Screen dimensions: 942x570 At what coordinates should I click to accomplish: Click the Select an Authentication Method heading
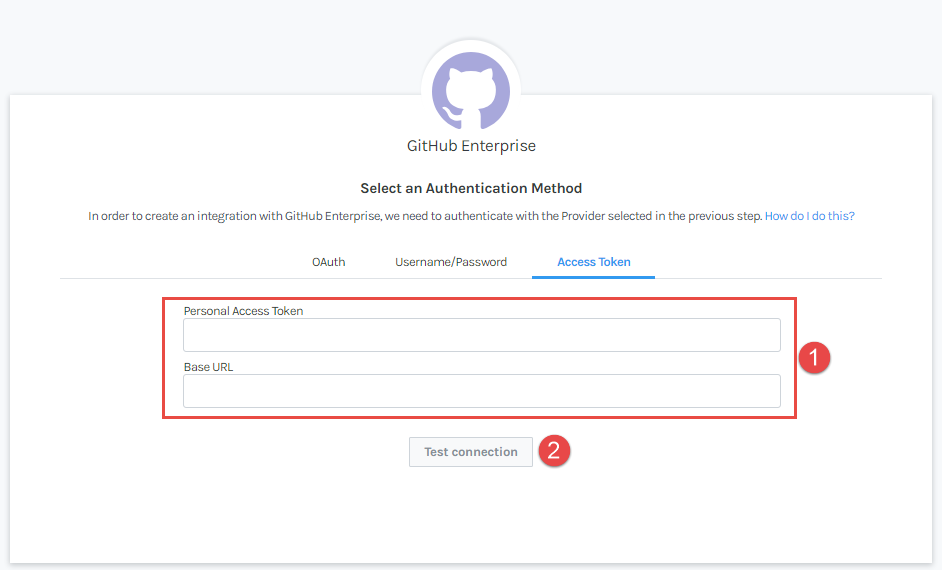[471, 188]
